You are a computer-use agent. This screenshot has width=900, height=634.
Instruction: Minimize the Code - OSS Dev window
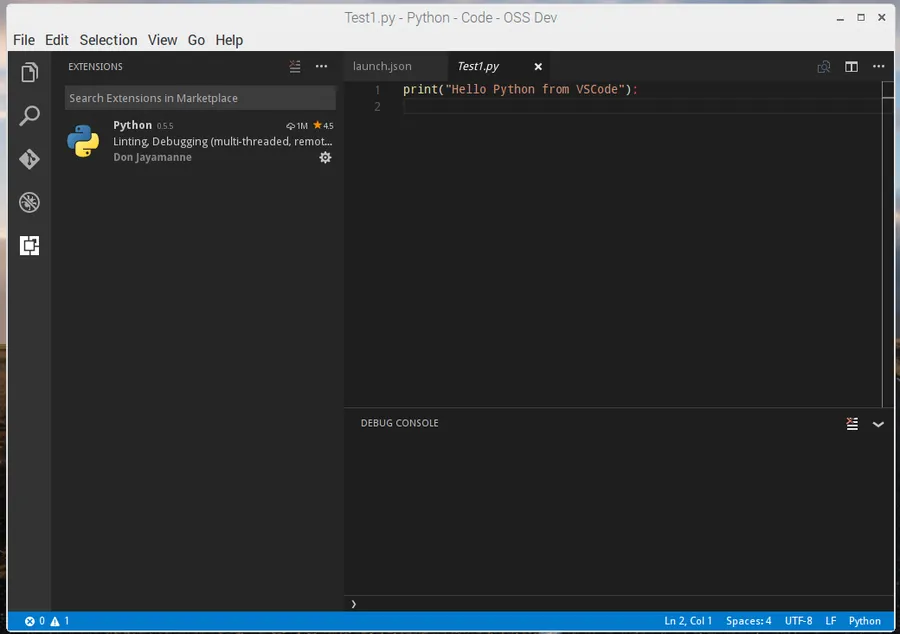(840, 18)
